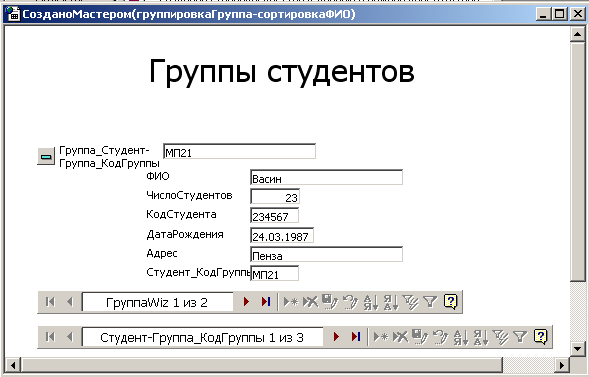The height and width of the screenshot is (377, 589).
Task: Maximize the СозданоМастером window
Action: [559, 14]
